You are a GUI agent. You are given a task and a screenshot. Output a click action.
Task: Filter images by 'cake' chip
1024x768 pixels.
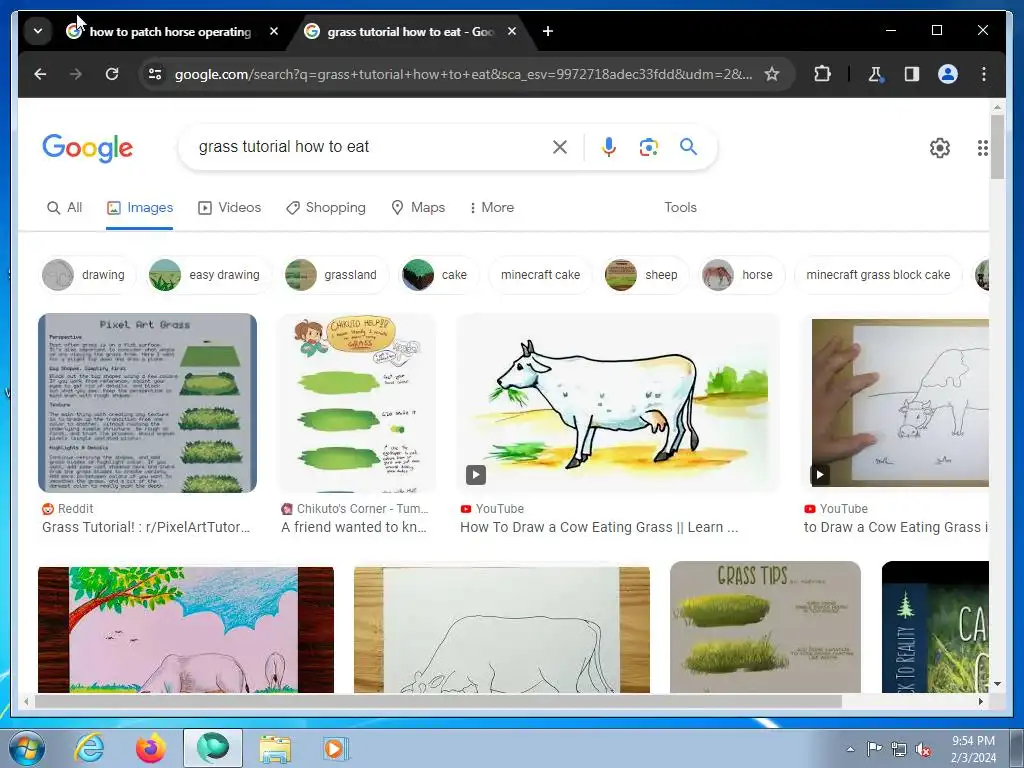point(438,275)
